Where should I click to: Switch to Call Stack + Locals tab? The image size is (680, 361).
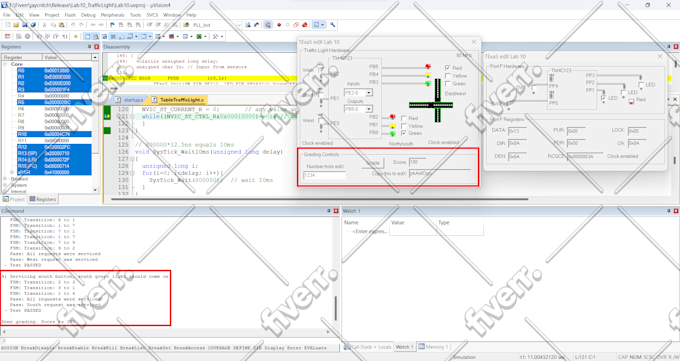point(368,347)
